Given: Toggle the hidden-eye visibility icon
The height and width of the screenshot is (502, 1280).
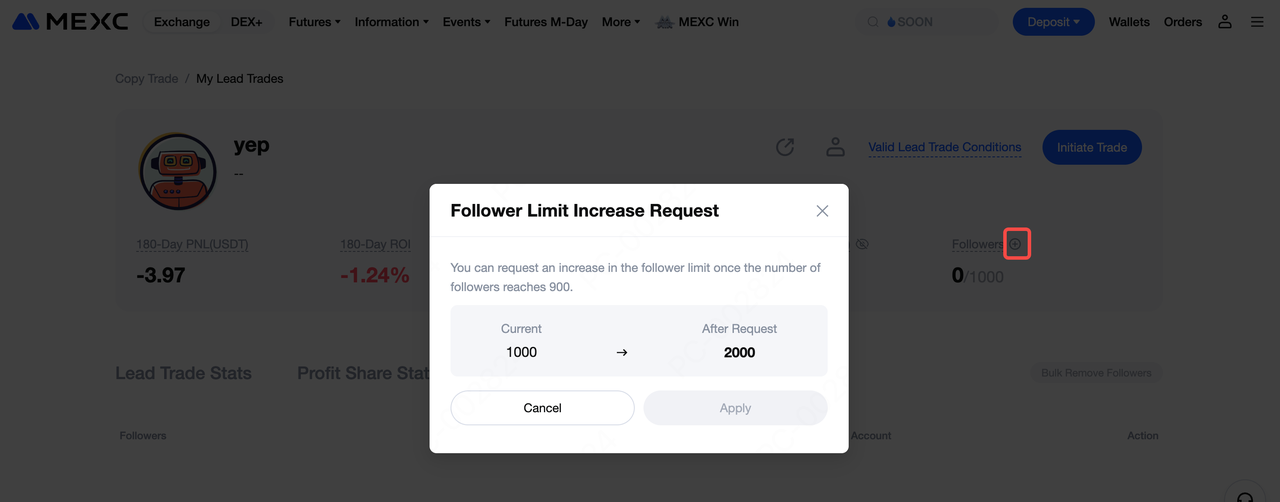Looking at the screenshot, I should tap(863, 244).
